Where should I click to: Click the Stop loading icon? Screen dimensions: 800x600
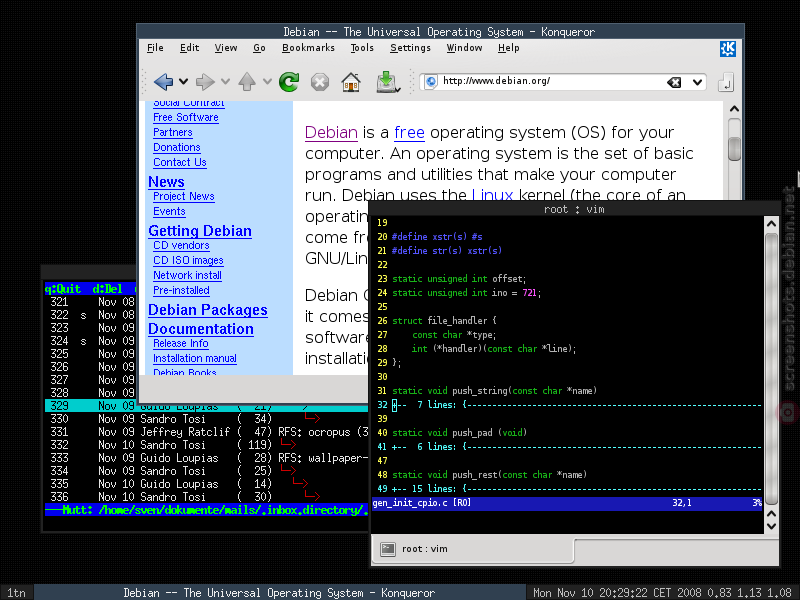coord(320,82)
